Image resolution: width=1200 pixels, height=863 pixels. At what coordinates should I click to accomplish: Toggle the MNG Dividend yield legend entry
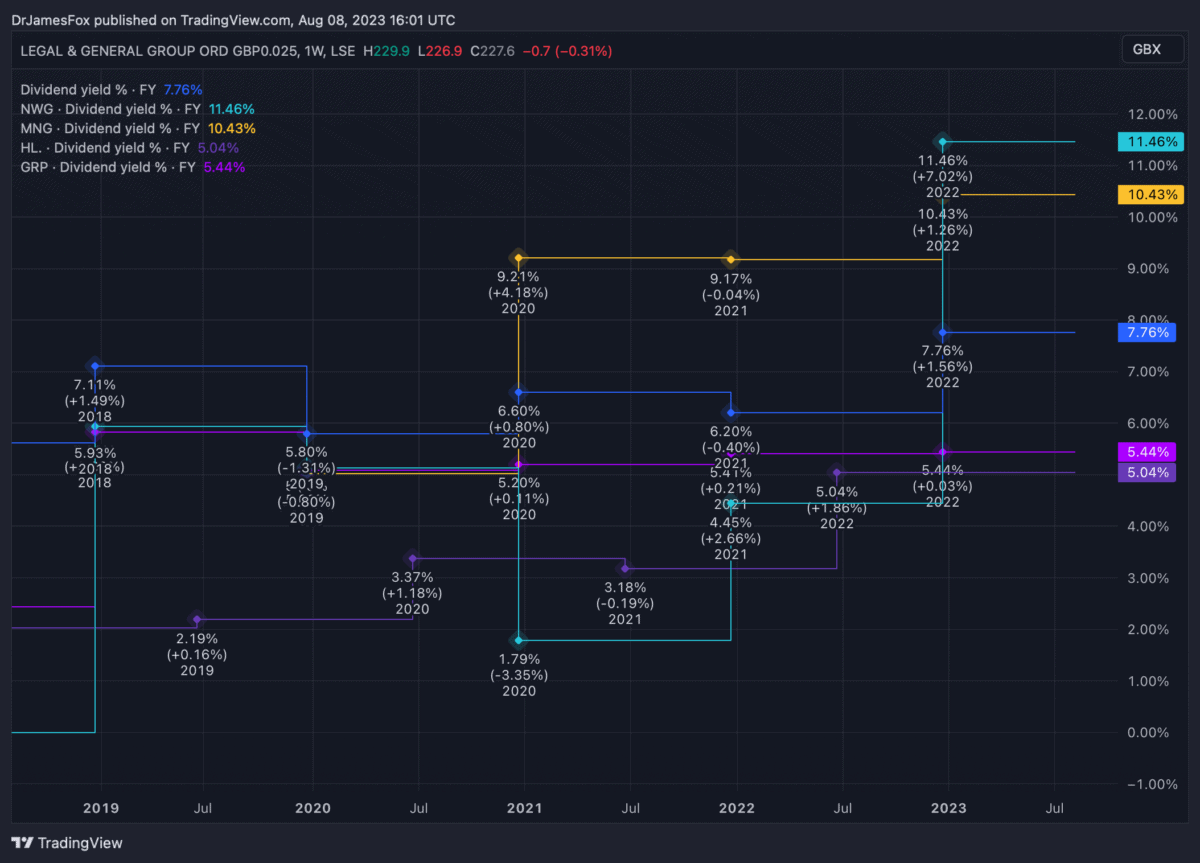(111, 128)
